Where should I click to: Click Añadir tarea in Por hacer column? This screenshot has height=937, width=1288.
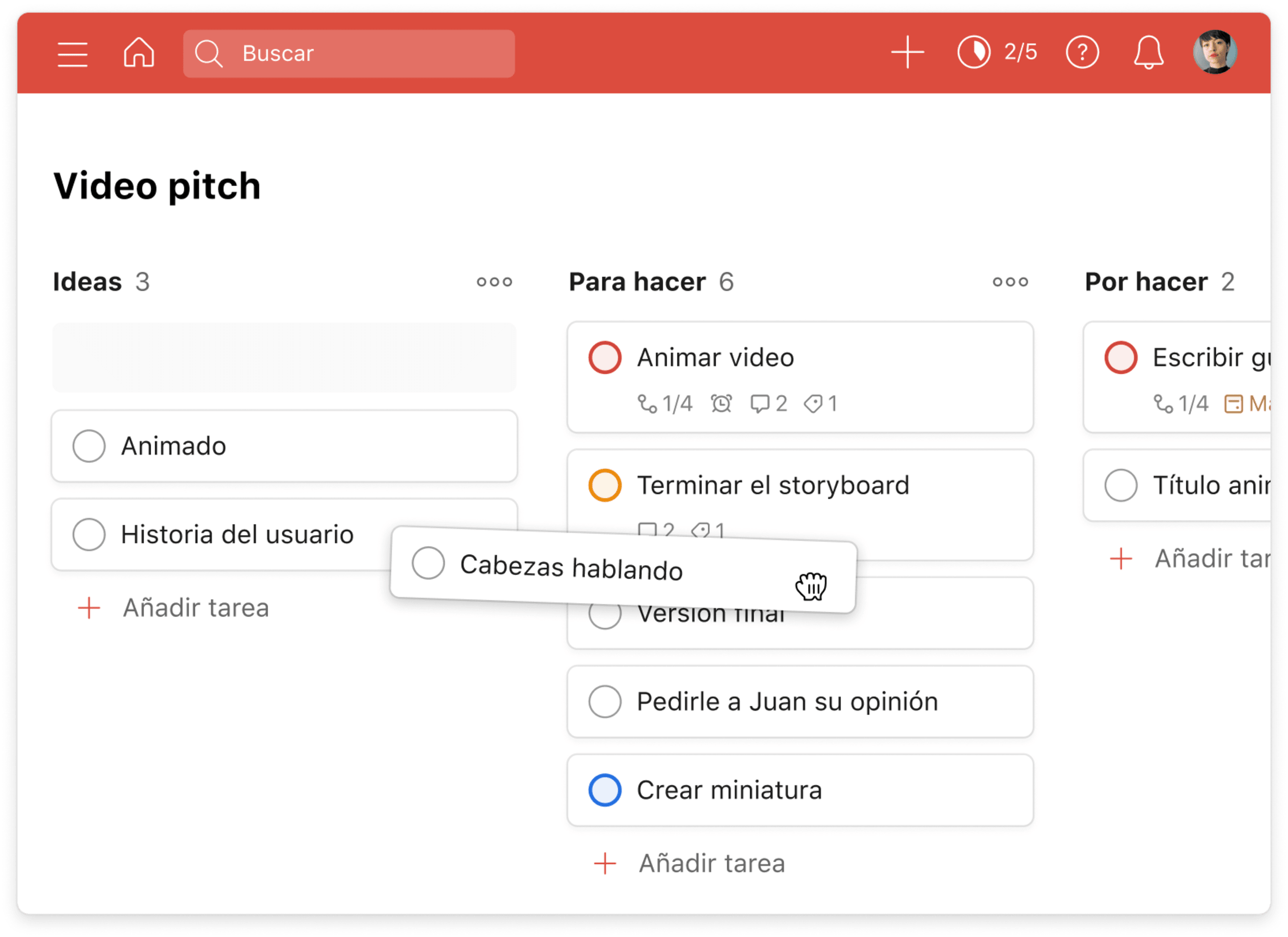[x=1189, y=559]
